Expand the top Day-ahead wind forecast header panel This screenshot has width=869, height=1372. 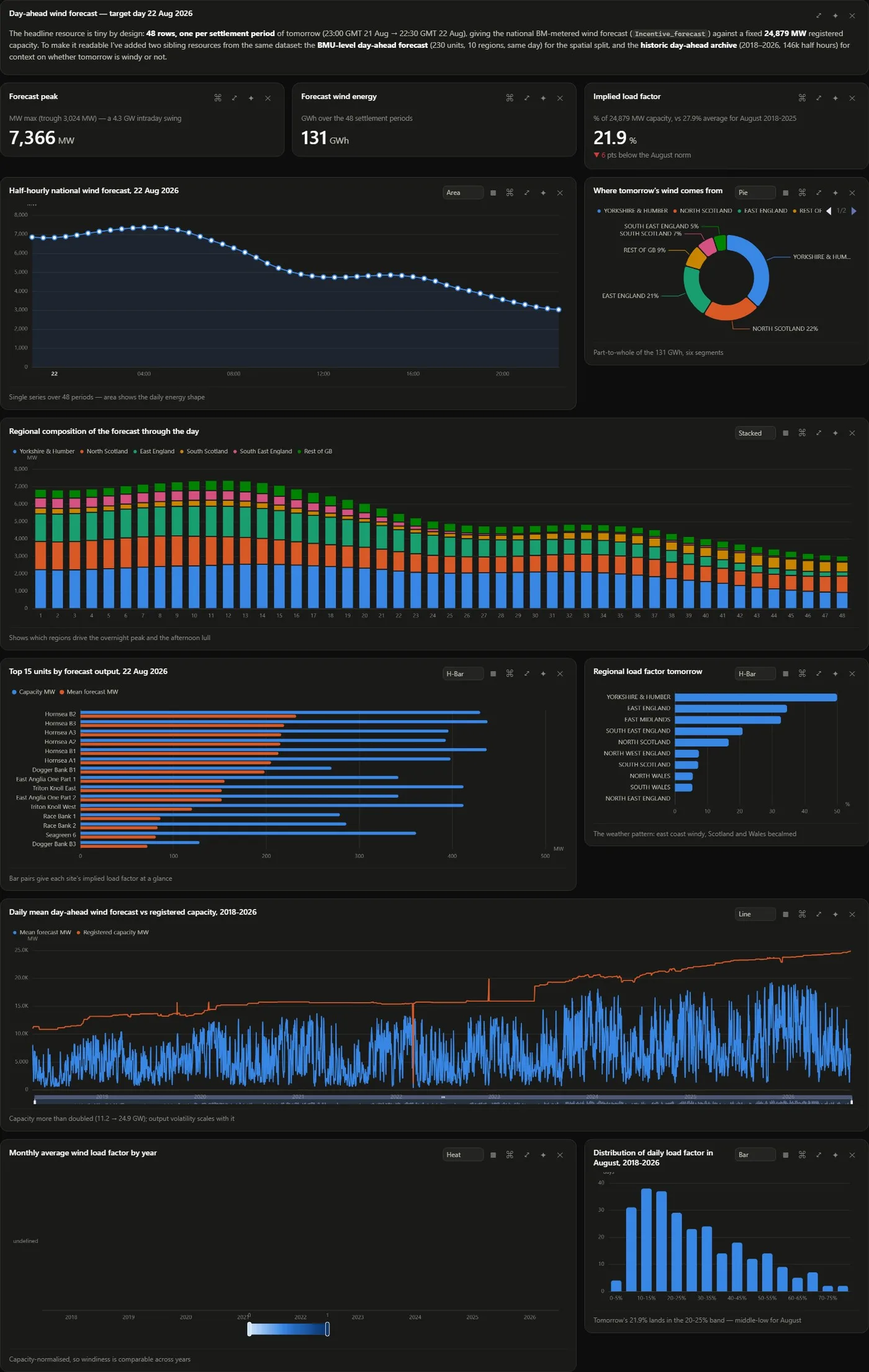819,16
